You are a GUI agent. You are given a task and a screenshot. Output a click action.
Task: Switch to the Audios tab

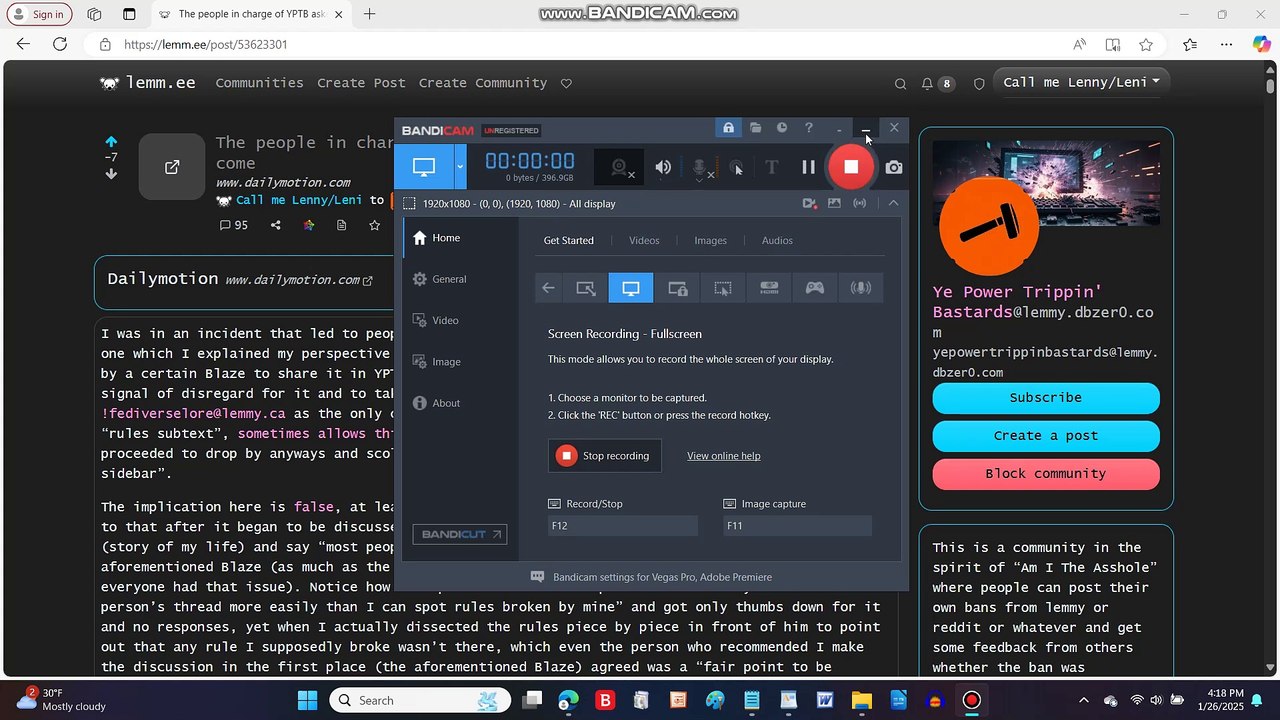777,240
